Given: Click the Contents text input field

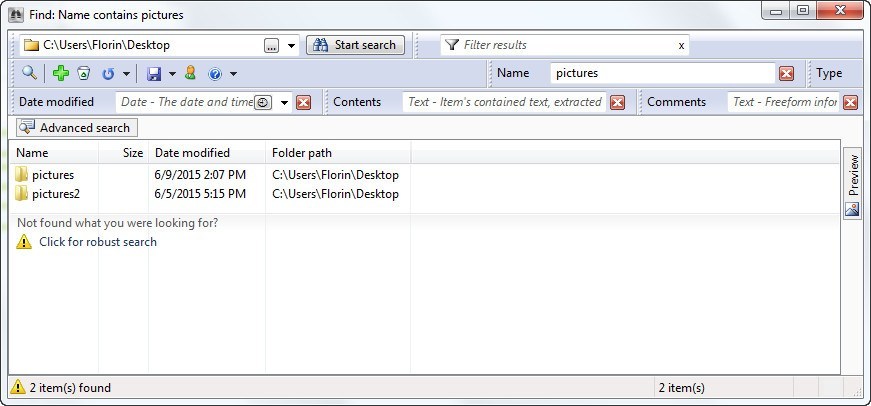Looking at the screenshot, I should coord(504,102).
